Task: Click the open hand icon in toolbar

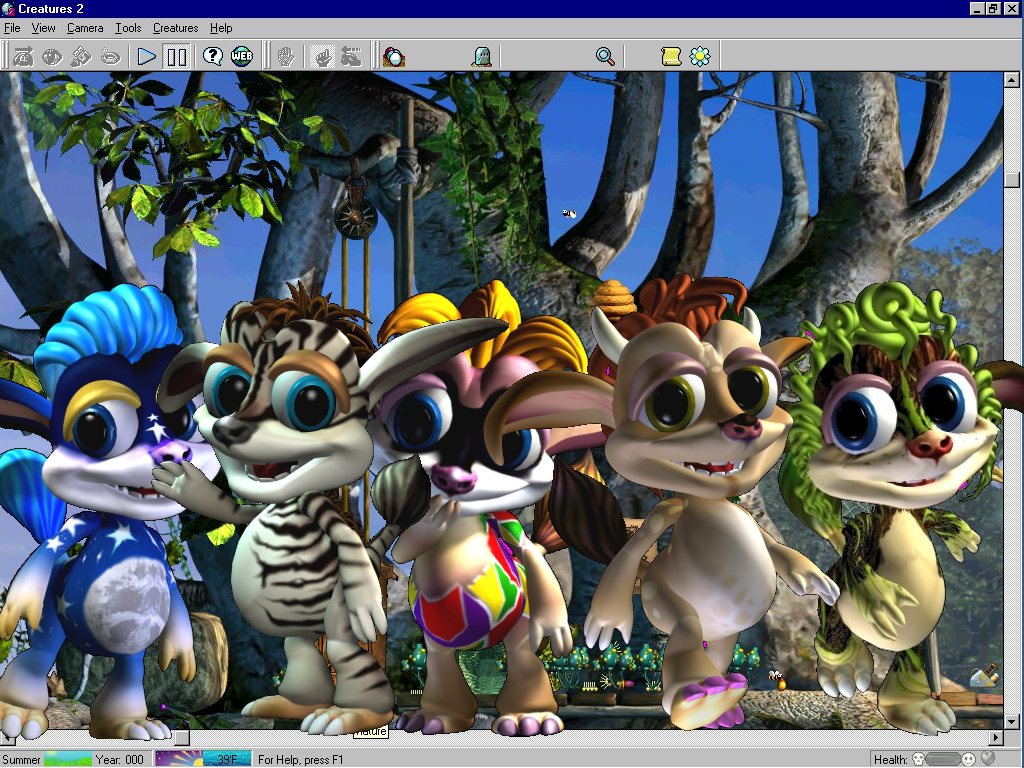Action: coord(286,57)
